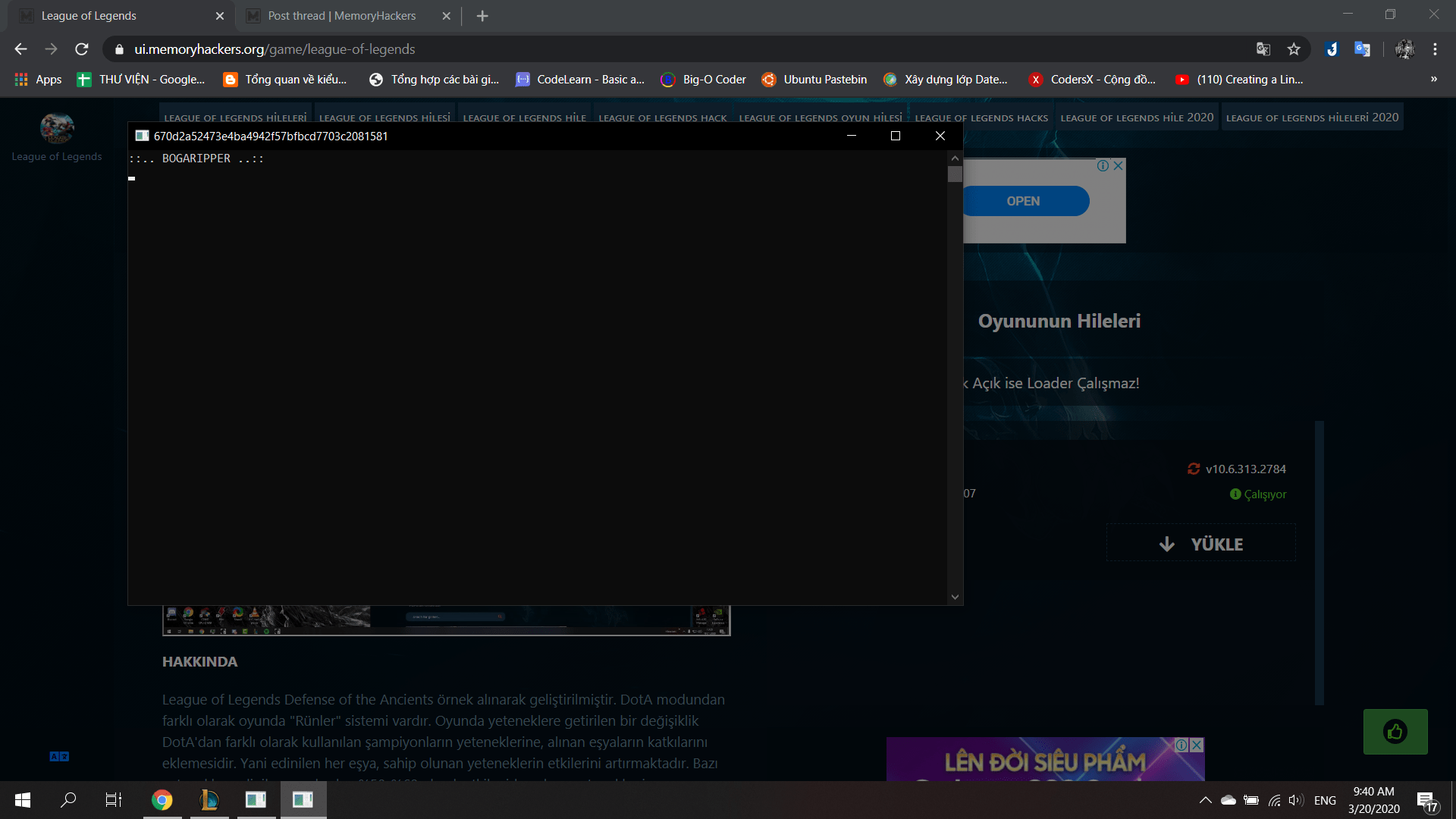This screenshot has width=1456, height=819.
Task: Open the CodersX bookmark
Action: tap(1092, 80)
